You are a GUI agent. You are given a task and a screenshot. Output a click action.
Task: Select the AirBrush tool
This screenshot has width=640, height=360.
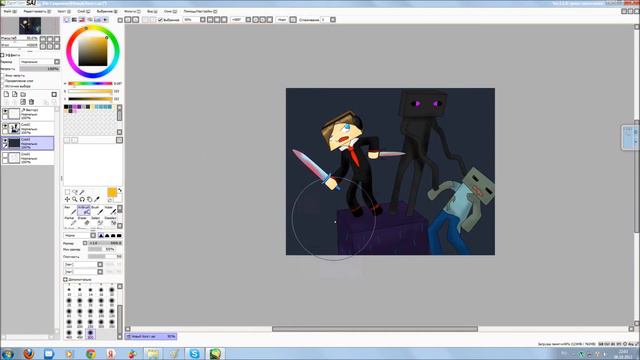tap(84, 210)
